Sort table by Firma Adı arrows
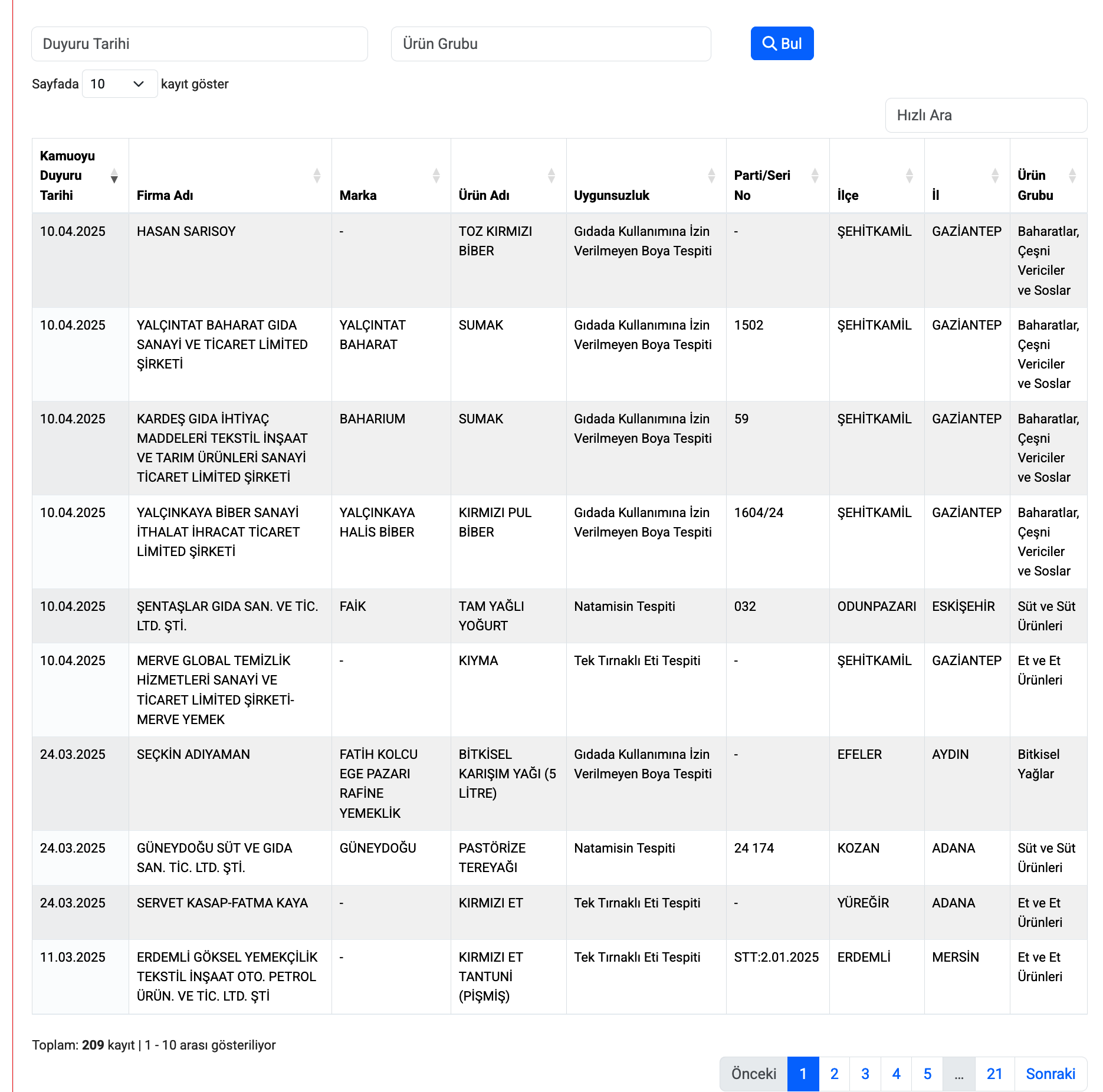1103x1092 pixels. click(317, 176)
